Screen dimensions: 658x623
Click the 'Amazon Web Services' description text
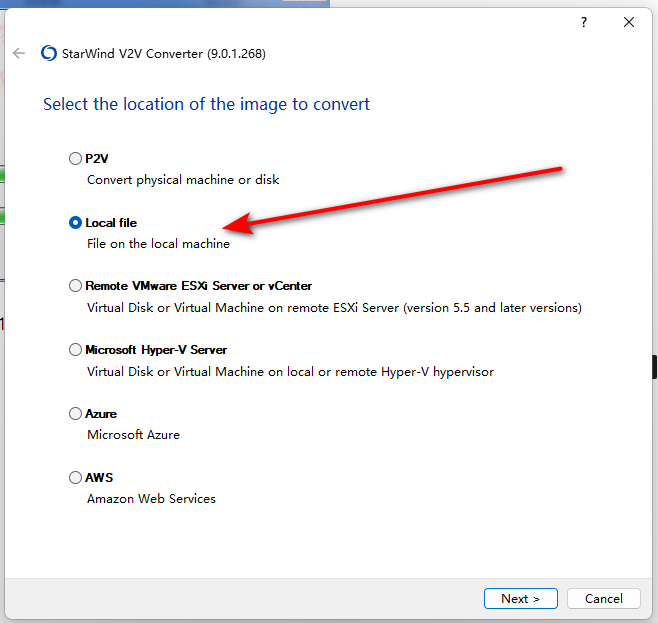click(151, 499)
